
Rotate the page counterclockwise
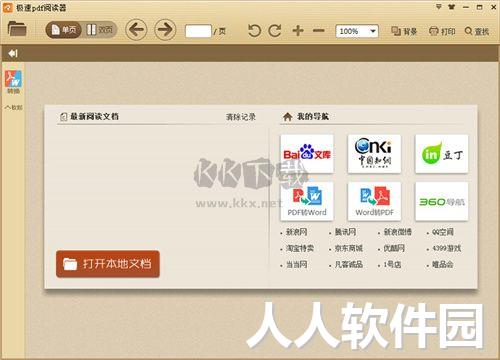point(254,31)
